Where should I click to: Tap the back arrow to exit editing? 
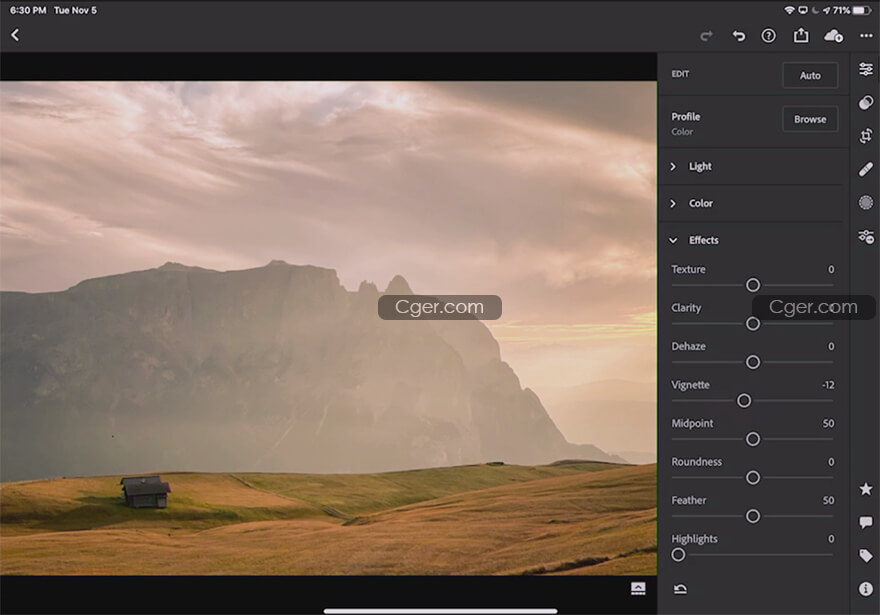pos(15,35)
